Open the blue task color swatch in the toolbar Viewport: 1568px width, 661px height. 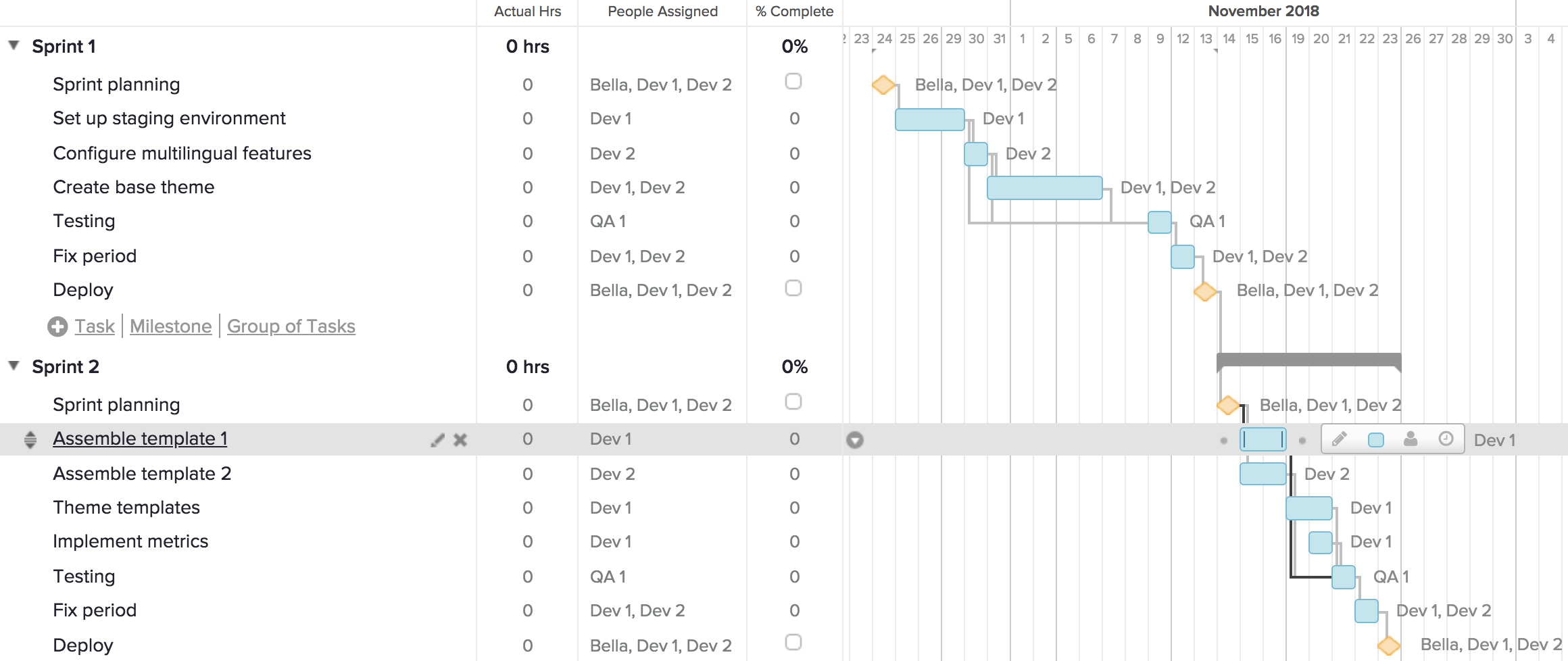[x=1376, y=439]
